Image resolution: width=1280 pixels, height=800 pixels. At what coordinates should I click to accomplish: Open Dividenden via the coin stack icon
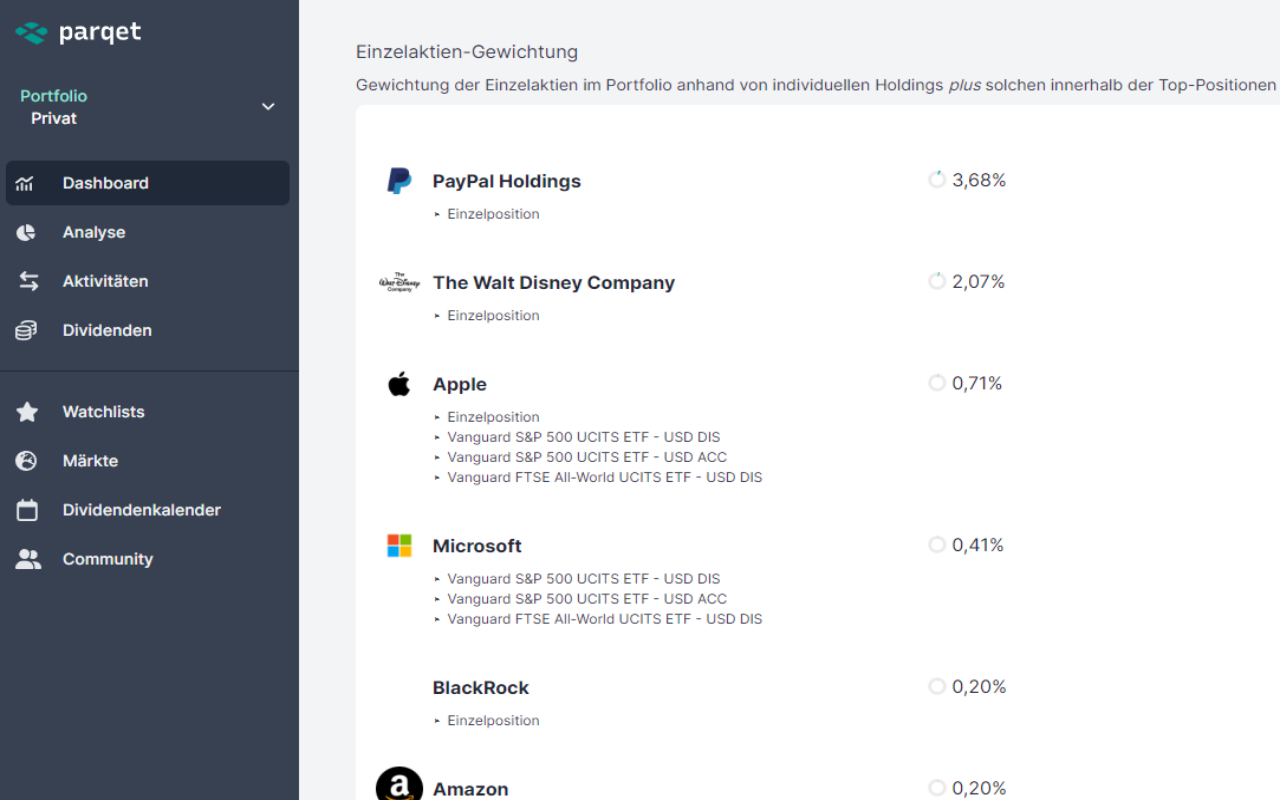[x=25, y=330]
